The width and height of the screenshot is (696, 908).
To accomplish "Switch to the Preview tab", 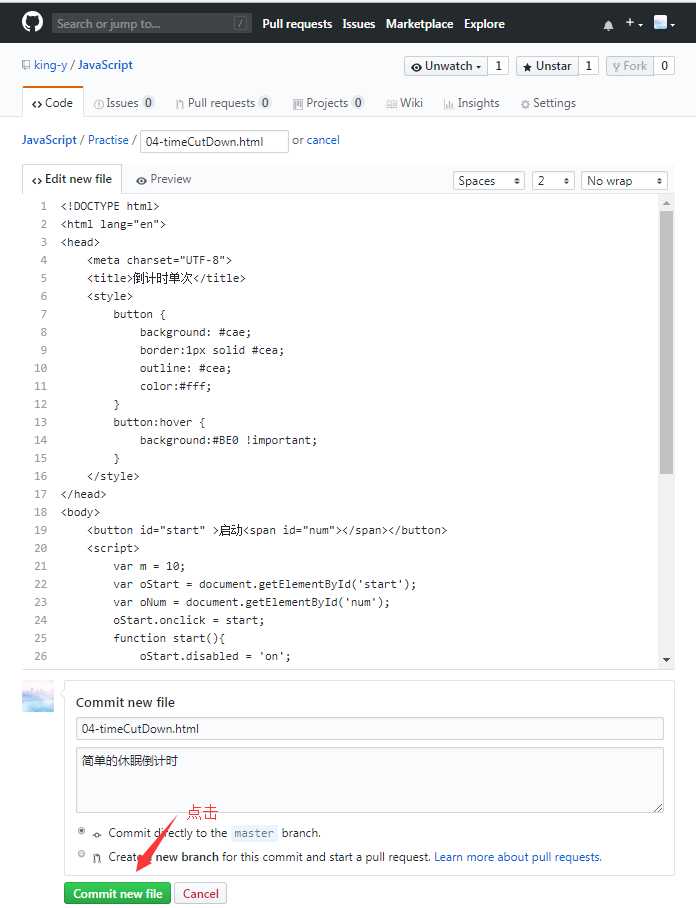I will (163, 180).
